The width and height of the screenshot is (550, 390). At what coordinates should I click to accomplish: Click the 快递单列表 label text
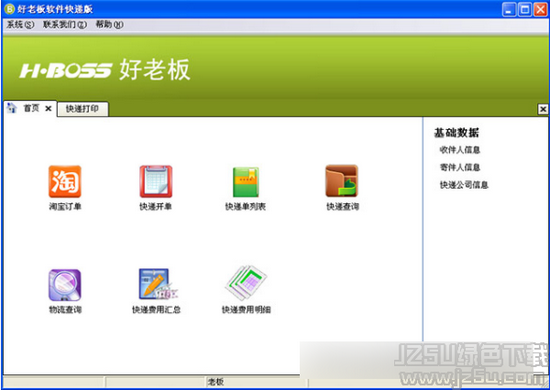(x=246, y=206)
